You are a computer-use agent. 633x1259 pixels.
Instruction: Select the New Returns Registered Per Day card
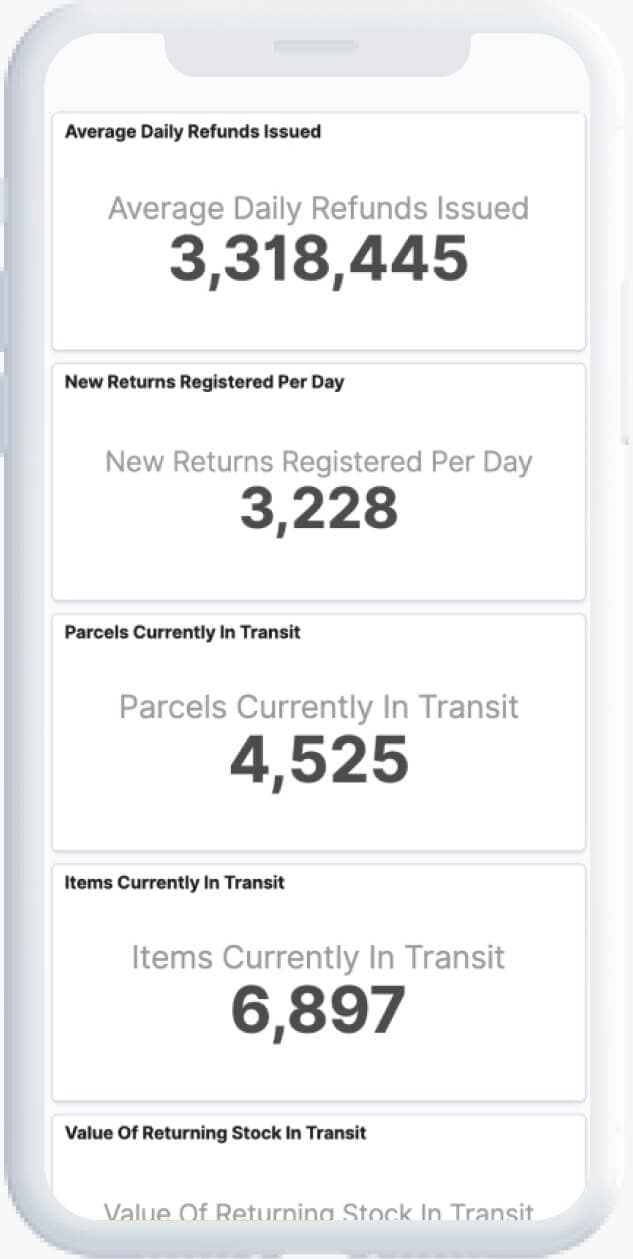click(x=318, y=481)
